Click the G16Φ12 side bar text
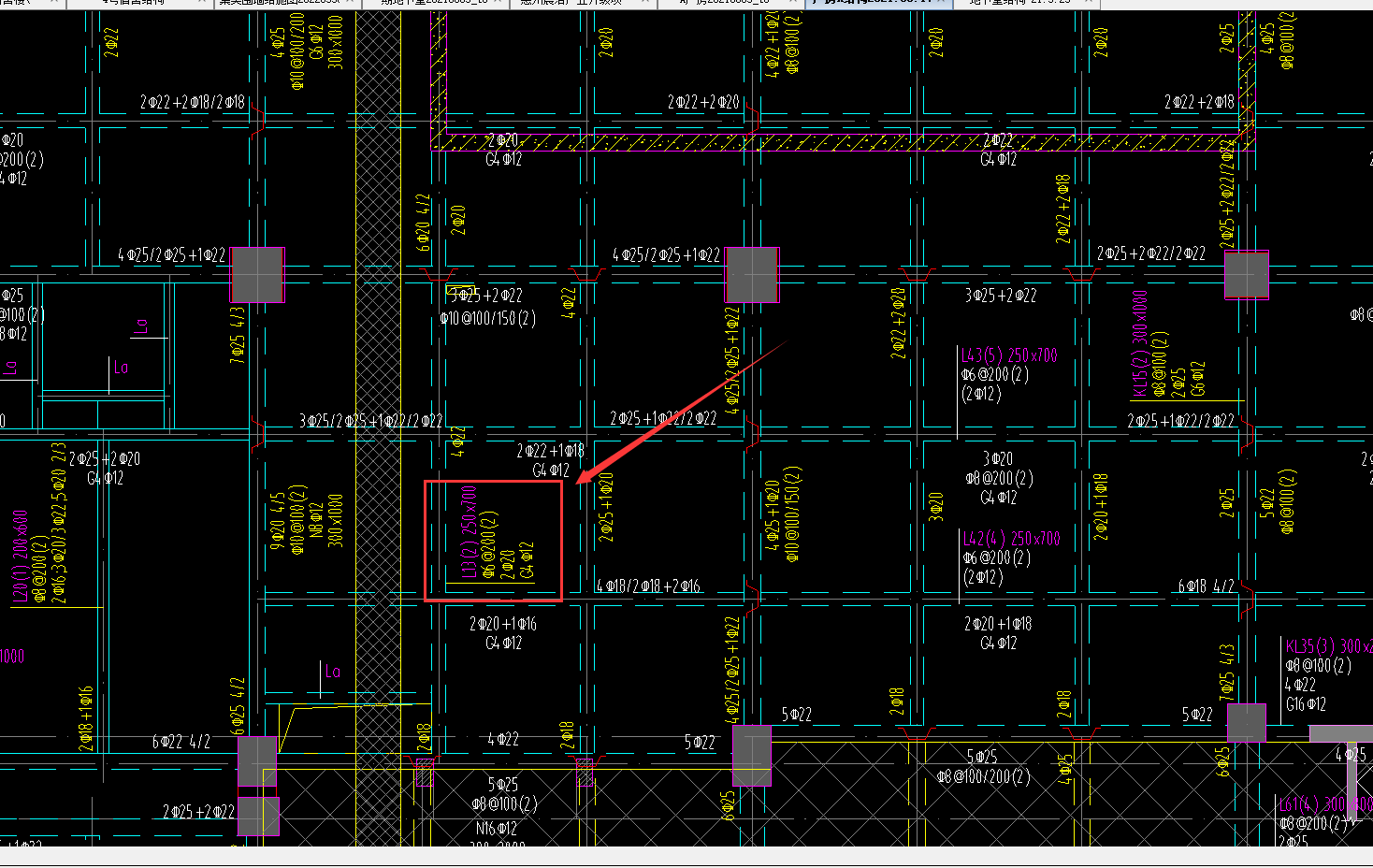The width and height of the screenshot is (1373, 868). (x=1307, y=704)
